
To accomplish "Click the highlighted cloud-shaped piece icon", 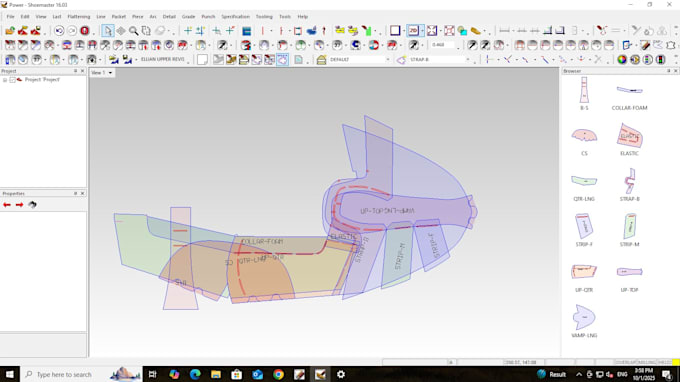I will [x=282, y=59].
